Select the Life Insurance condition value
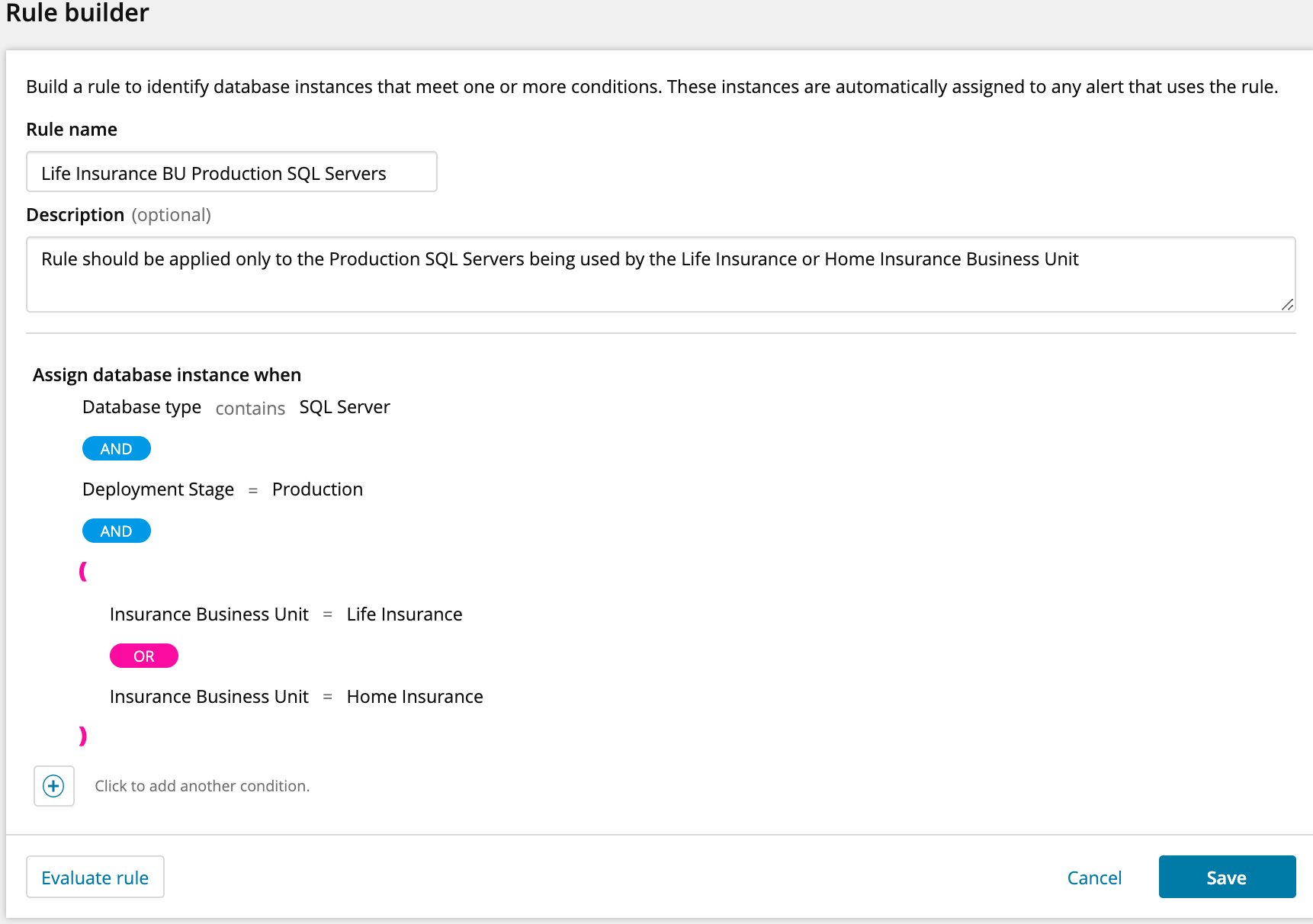This screenshot has width=1313, height=924. click(404, 614)
